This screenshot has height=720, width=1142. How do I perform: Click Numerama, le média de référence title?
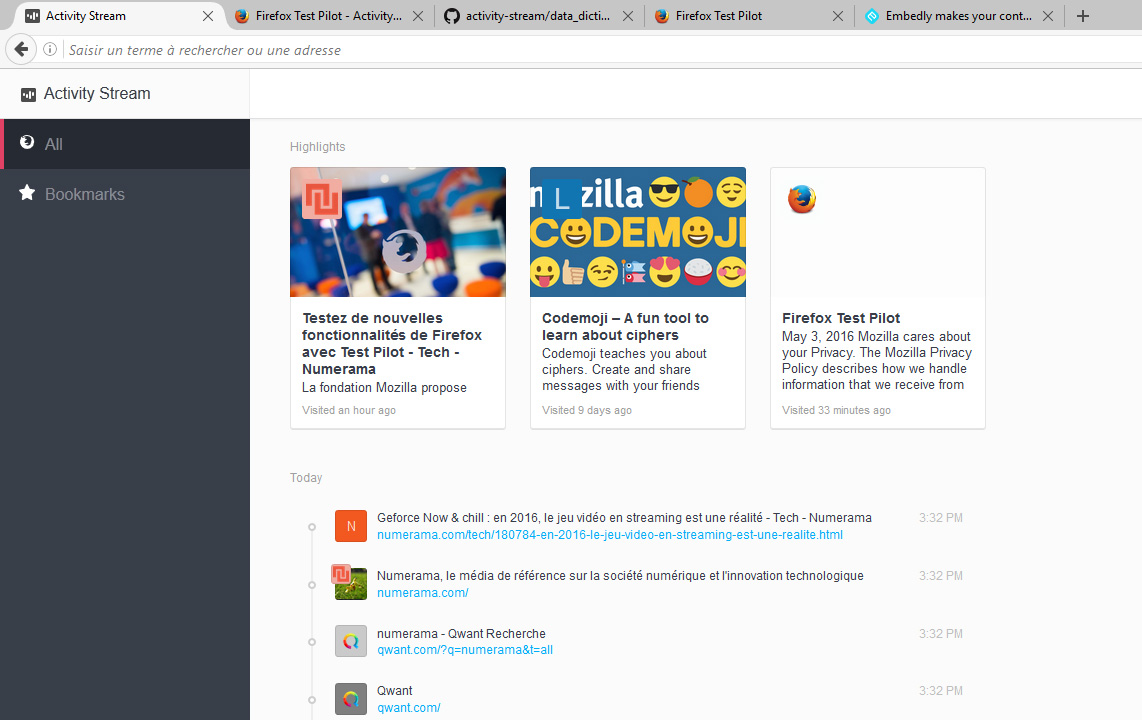[x=621, y=576]
